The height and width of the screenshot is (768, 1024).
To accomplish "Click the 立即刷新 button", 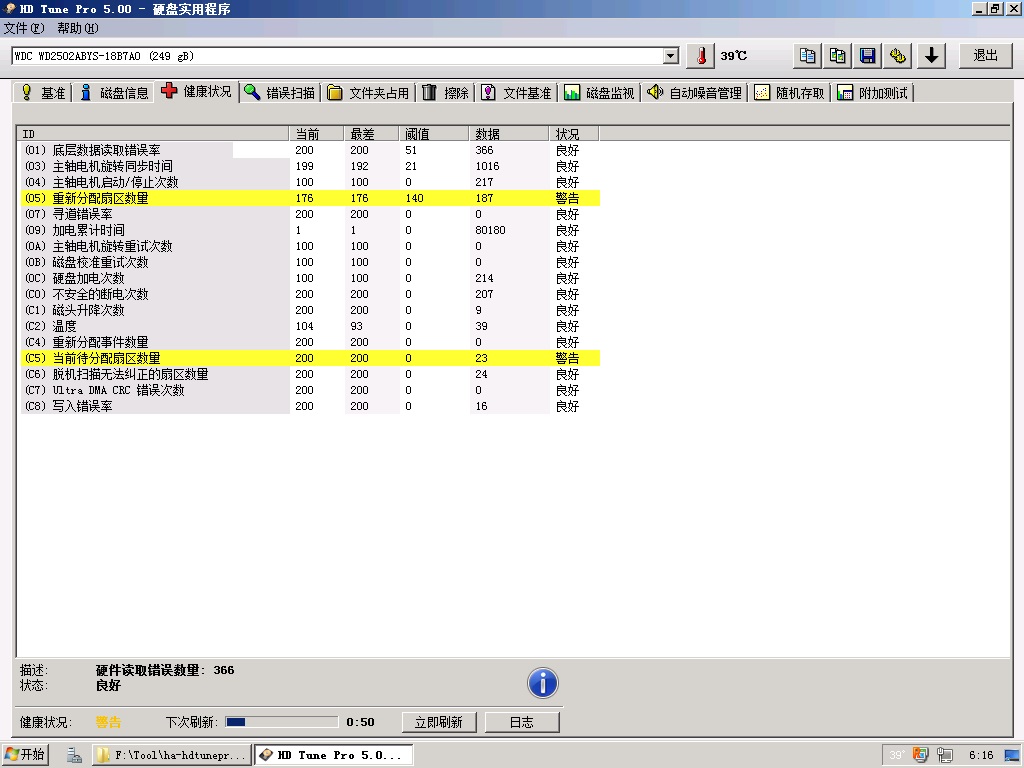I will click(x=439, y=722).
